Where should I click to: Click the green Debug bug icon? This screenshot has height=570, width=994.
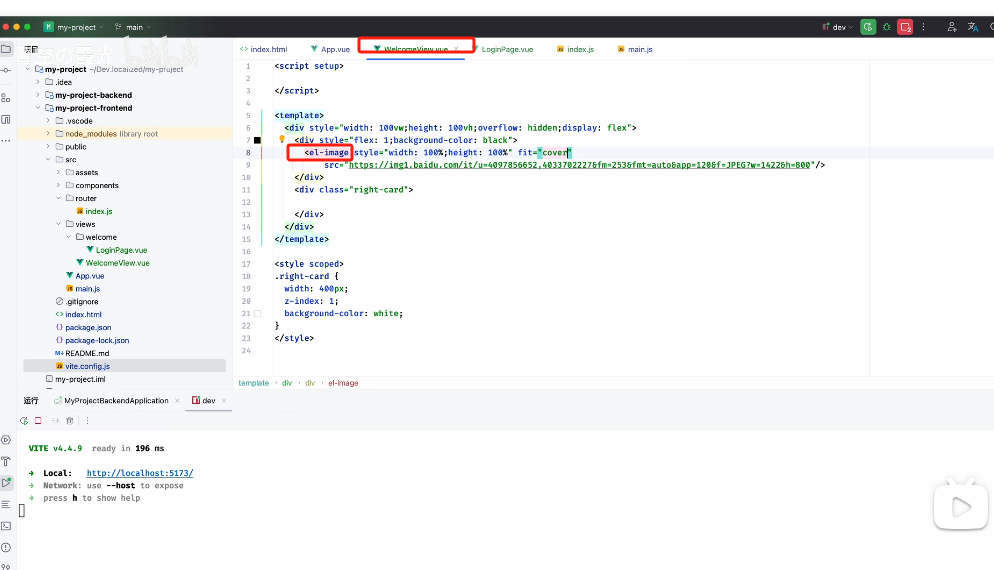click(887, 27)
